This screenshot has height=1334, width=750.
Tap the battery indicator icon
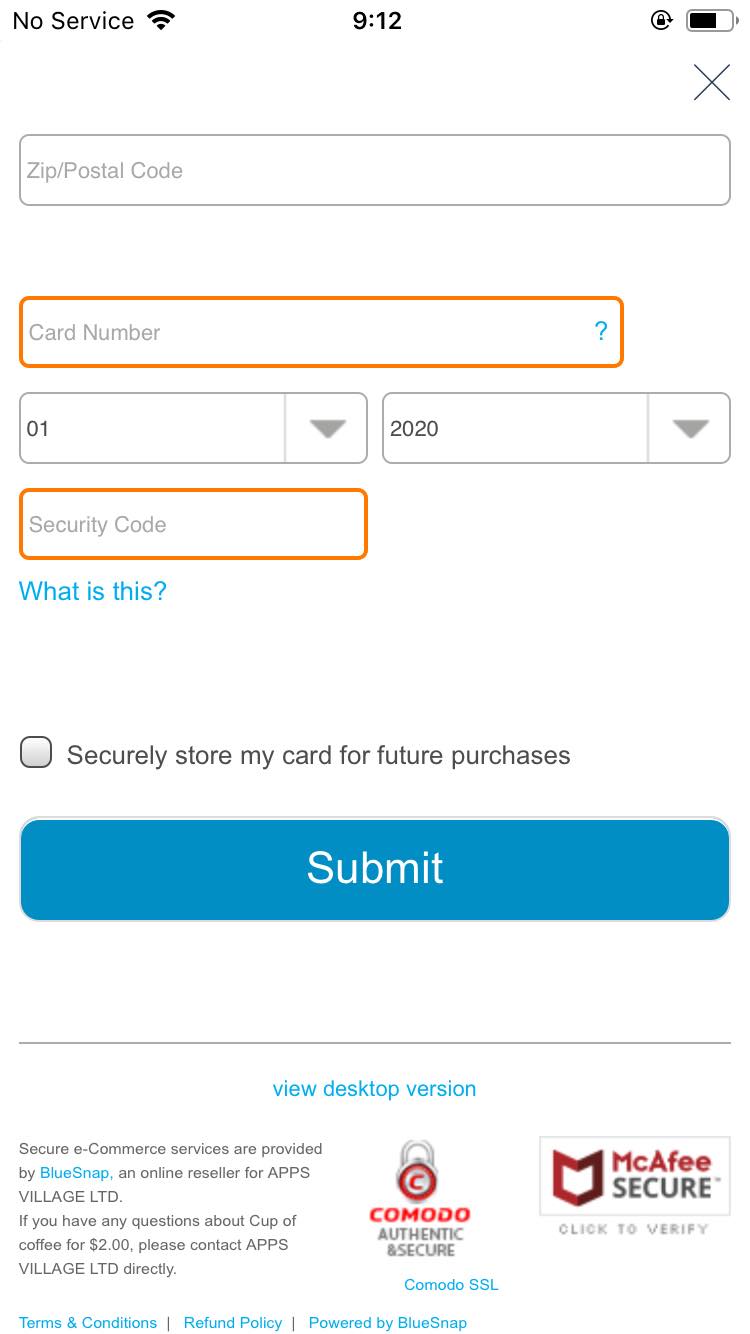(x=710, y=20)
